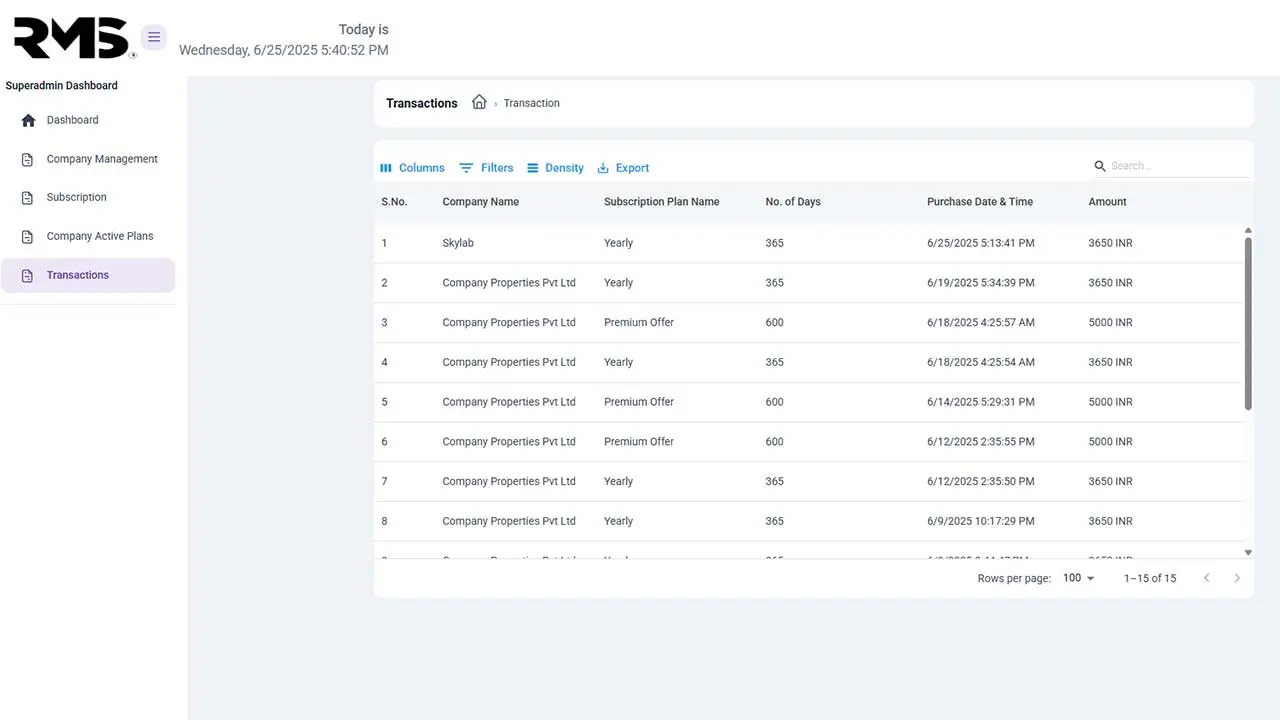1280x720 pixels.
Task: Sort by Purchase Date & Time header
Action: click(980, 202)
